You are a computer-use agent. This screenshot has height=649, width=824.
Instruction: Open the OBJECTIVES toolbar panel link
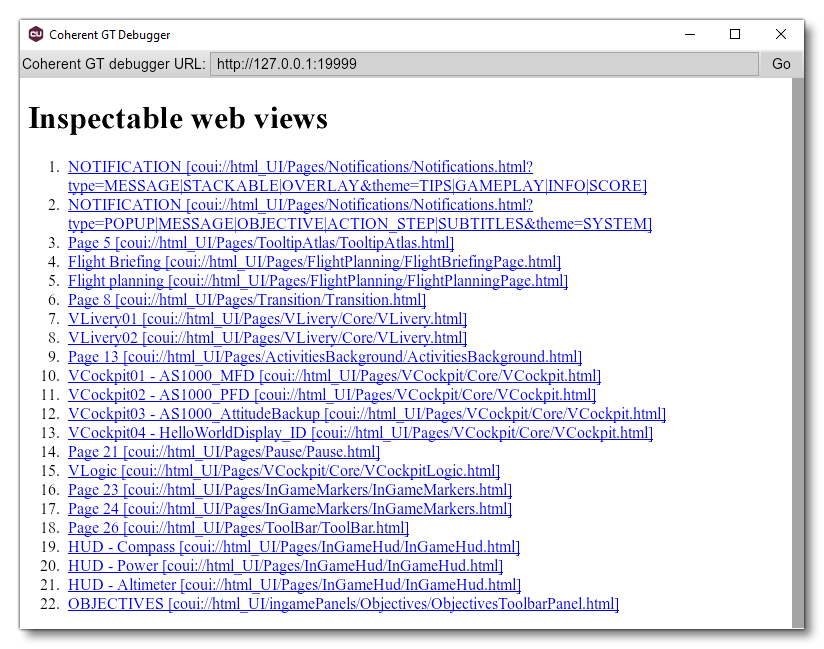343,603
